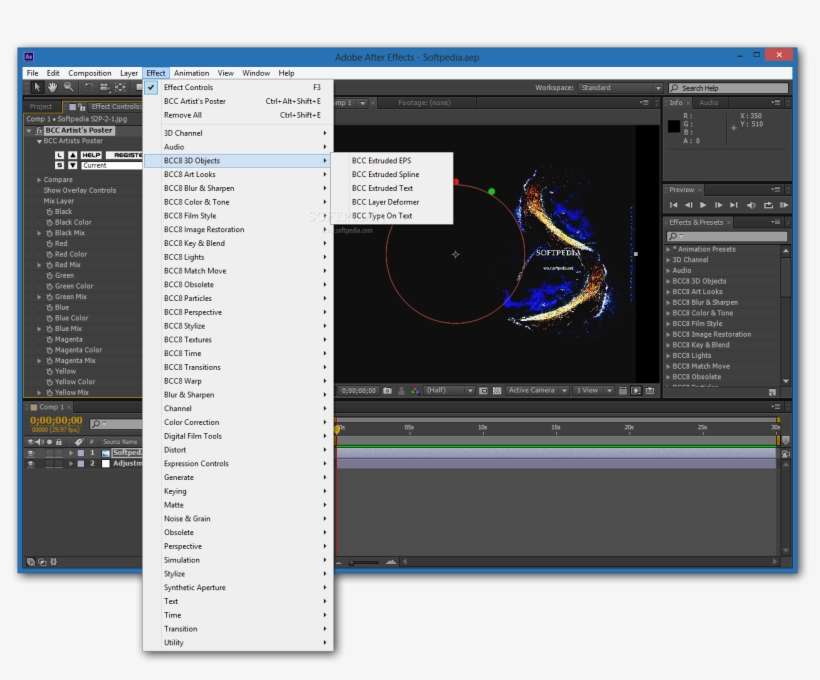Click the label color swatch of layer 1
The image size is (820, 680).
tap(81, 453)
